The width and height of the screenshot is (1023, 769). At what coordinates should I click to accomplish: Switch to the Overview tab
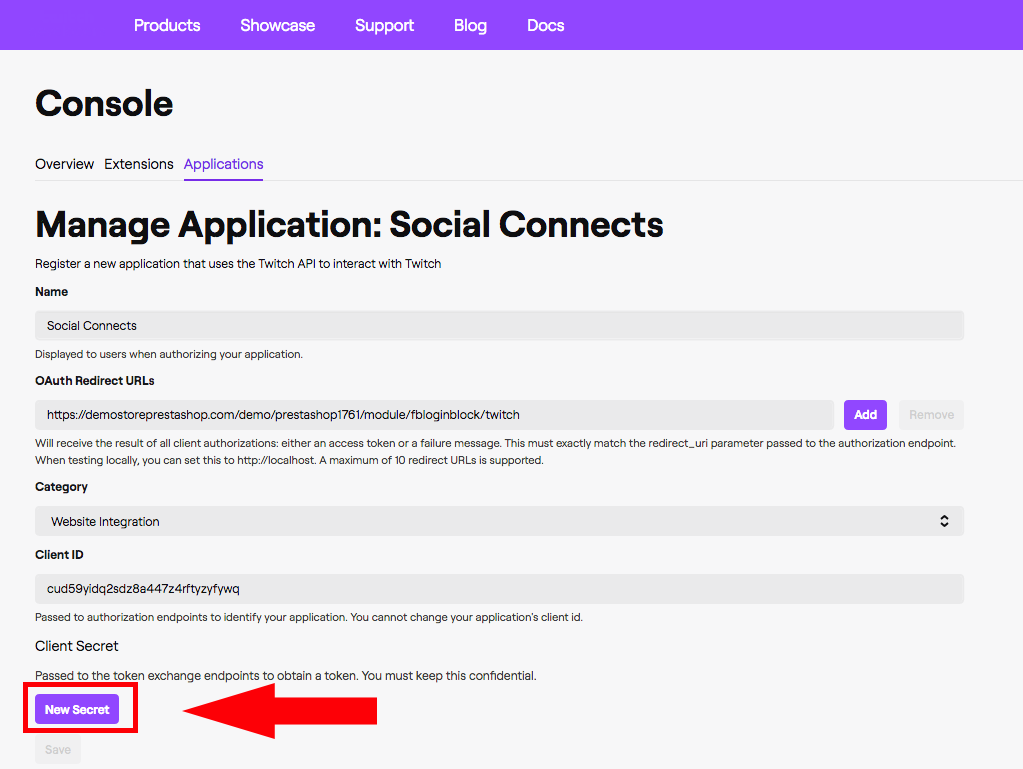click(x=65, y=164)
